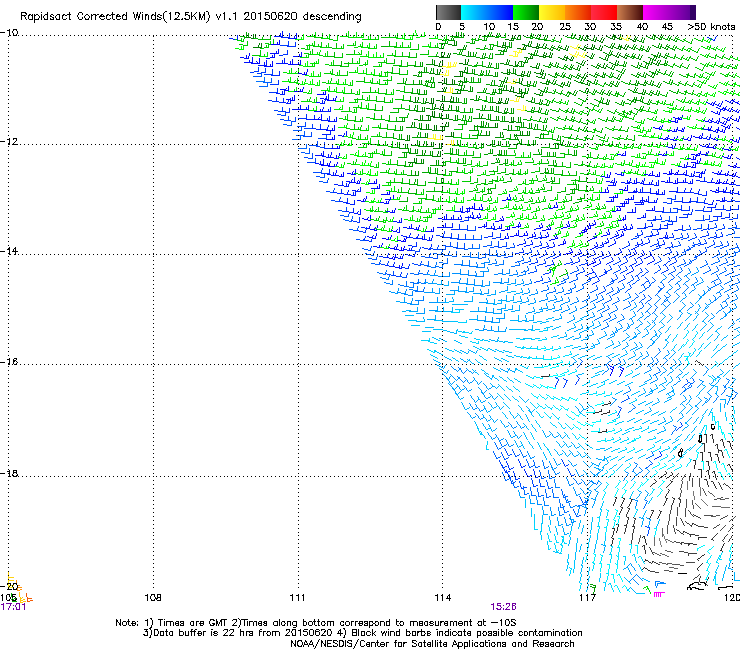Click the "Data buffer is 22 hrs" note line
Image resolution: width=740 pixels, height=650 pixels.
(362, 633)
